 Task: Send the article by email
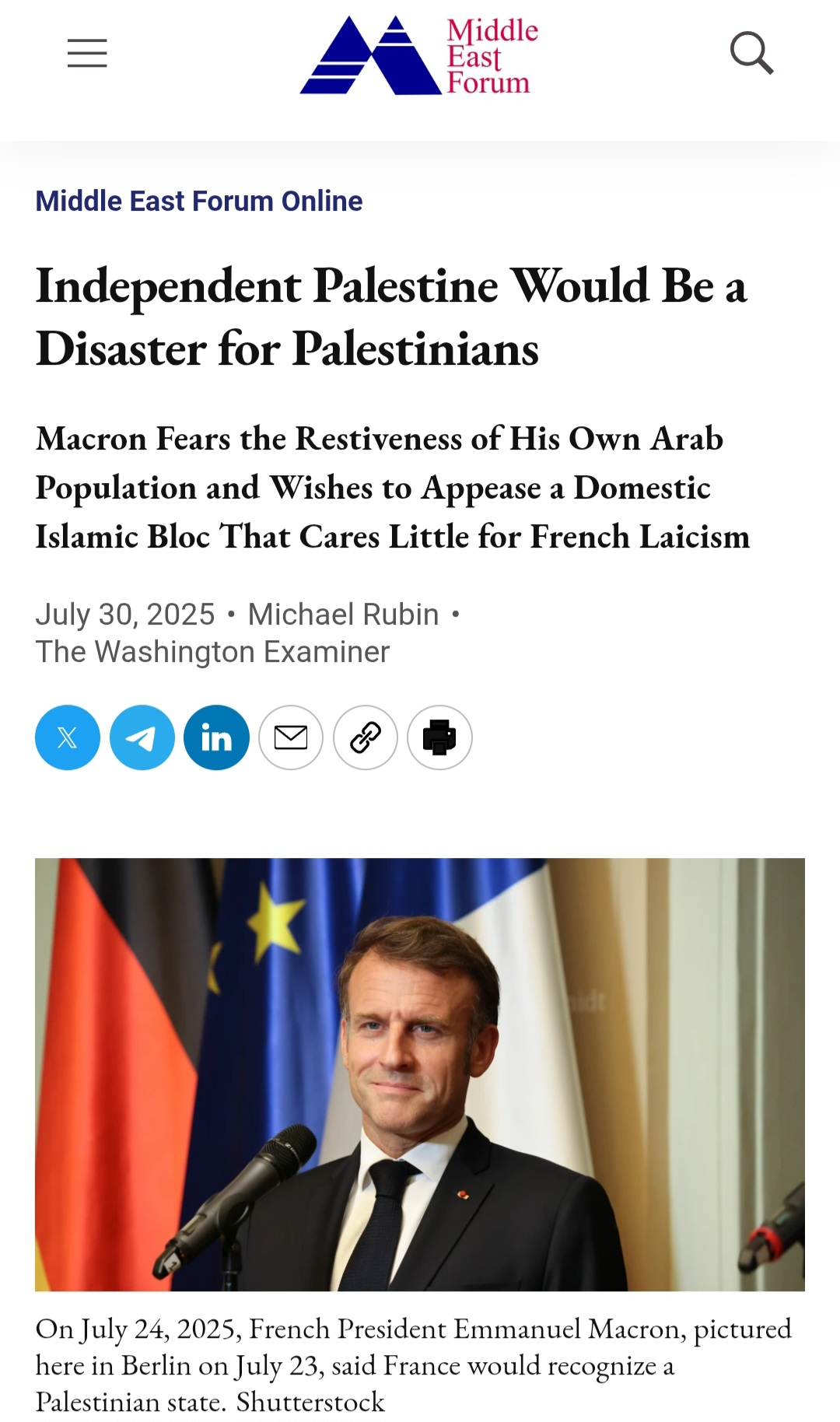291,737
